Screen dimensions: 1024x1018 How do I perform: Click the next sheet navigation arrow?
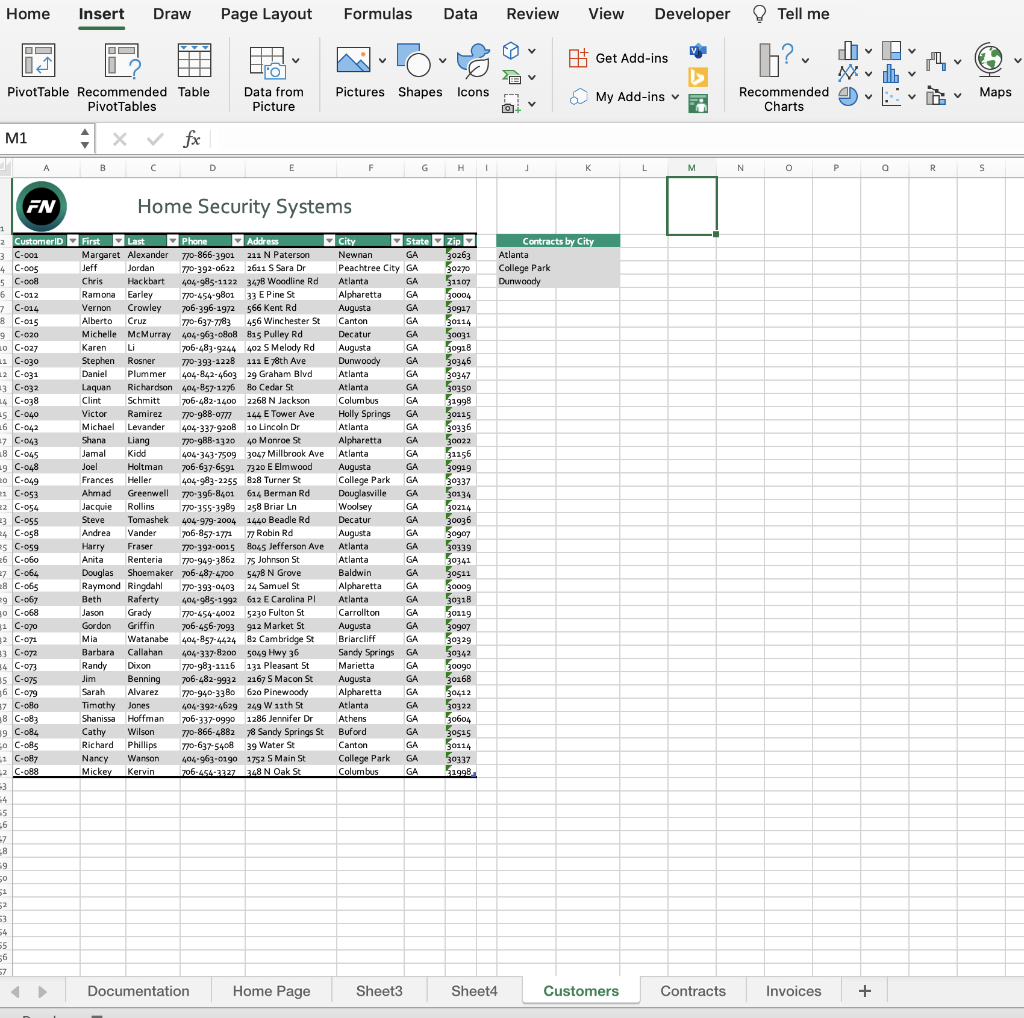tap(42, 991)
